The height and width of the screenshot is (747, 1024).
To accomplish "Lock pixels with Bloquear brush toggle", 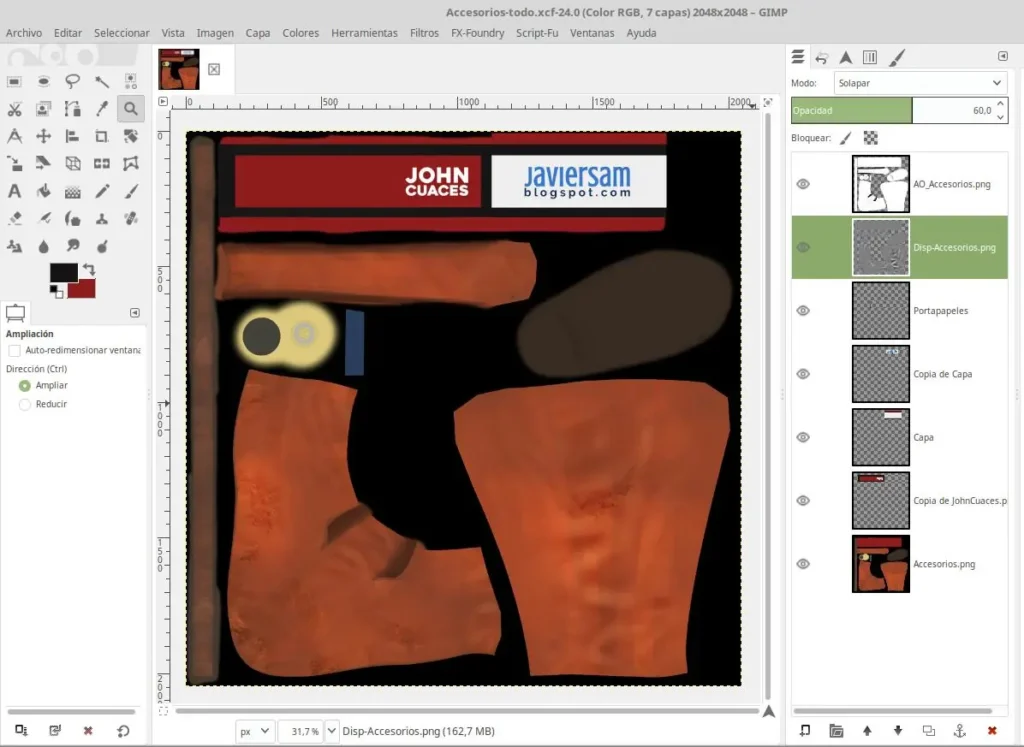I will pyautogui.click(x=846, y=138).
